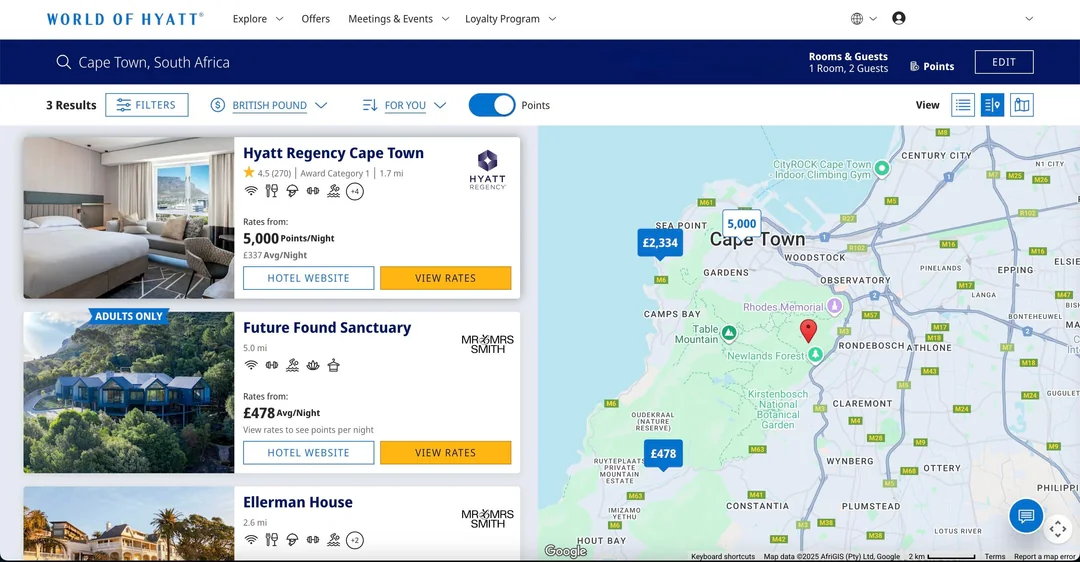Image resolution: width=1080 pixels, height=562 pixels.
Task: Open the Offers menu item
Action: click(316, 19)
